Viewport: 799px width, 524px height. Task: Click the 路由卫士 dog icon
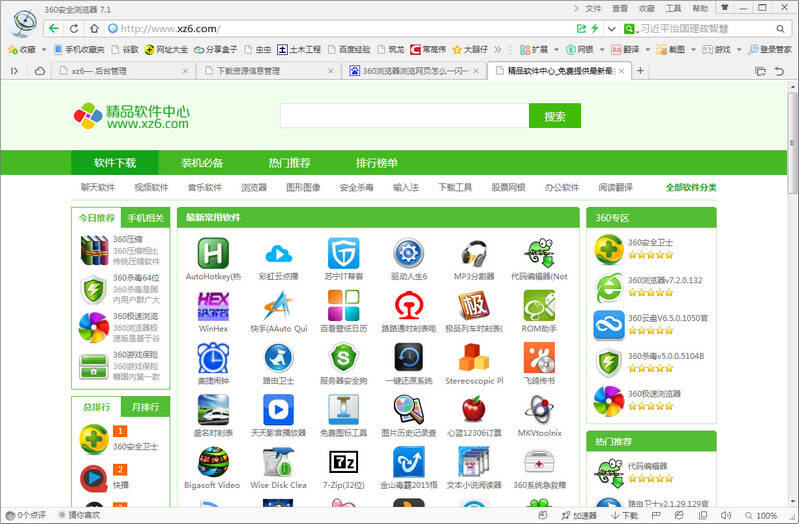pyautogui.click(x=278, y=357)
